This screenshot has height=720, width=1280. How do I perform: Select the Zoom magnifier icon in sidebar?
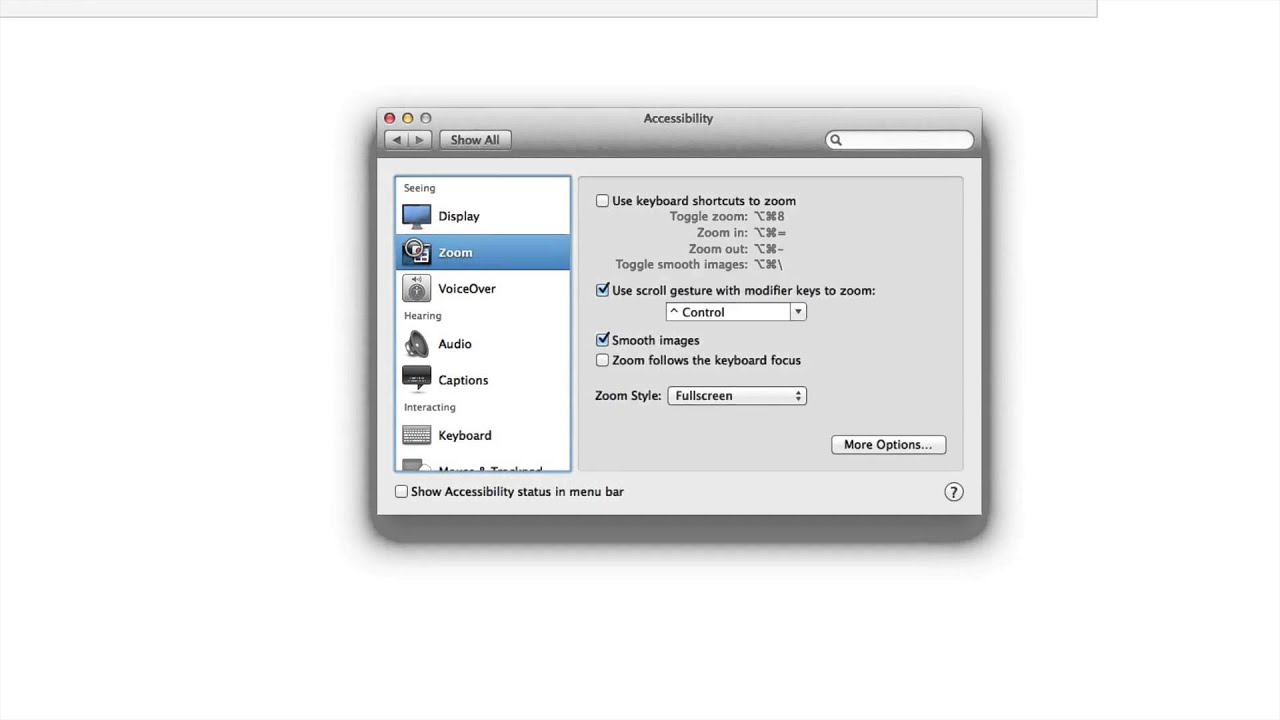point(416,252)
